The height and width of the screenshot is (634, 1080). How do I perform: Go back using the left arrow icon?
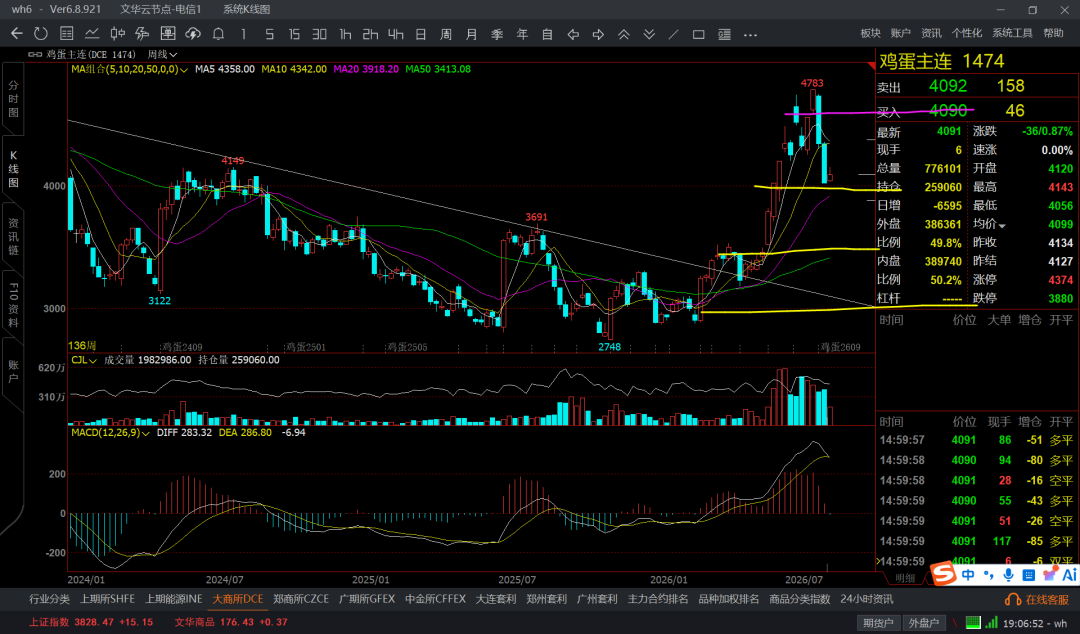tap(17, 34)
